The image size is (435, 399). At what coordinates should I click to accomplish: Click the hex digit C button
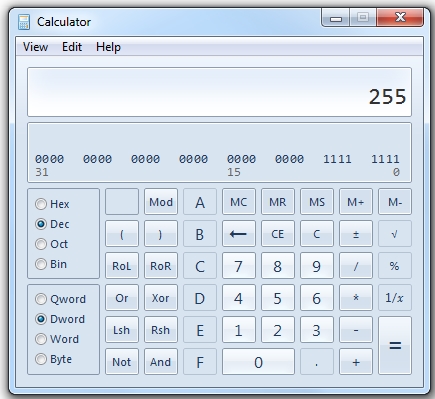coord(200,266)
